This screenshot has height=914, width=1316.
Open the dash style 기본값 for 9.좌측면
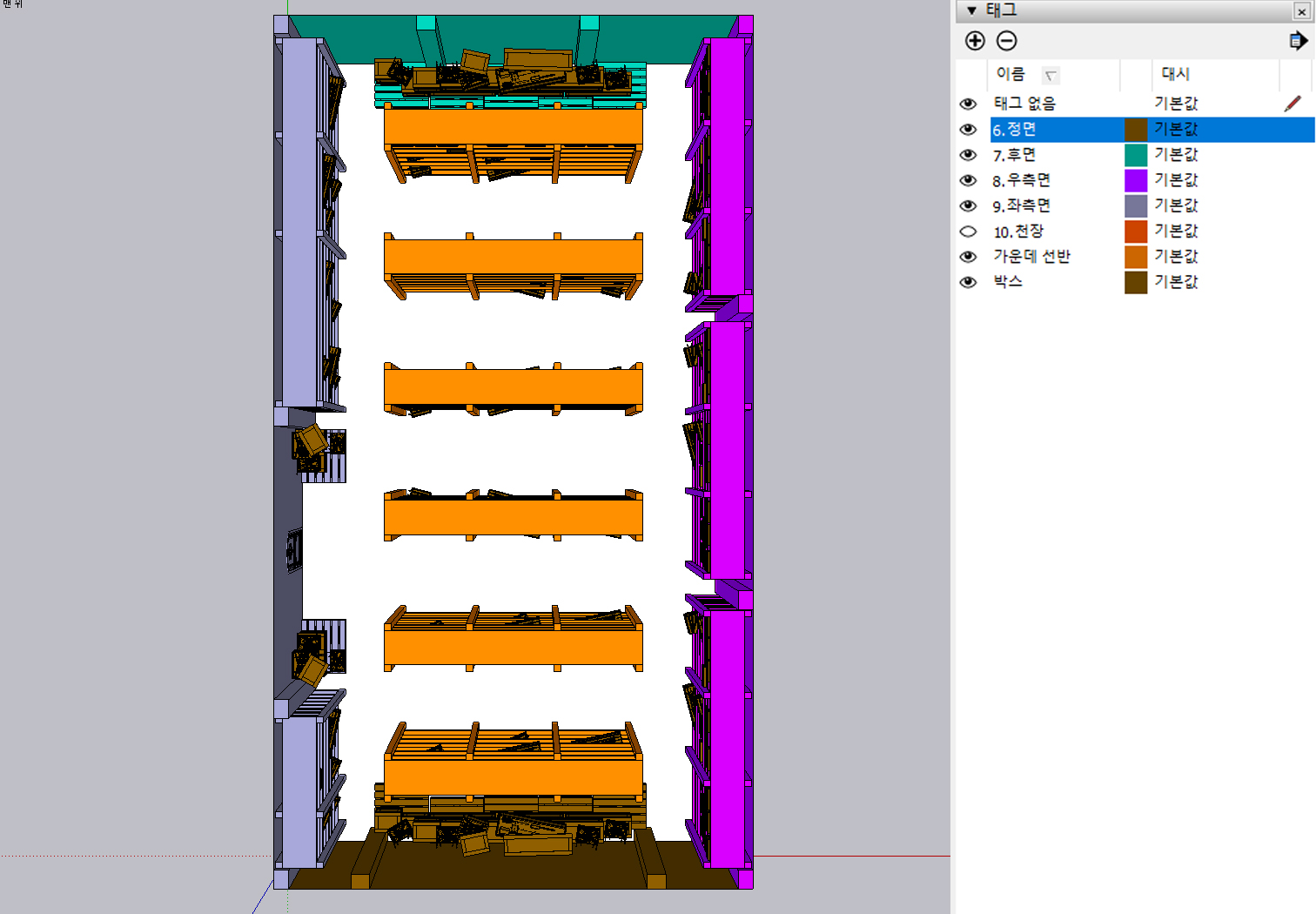[1176, 205]
